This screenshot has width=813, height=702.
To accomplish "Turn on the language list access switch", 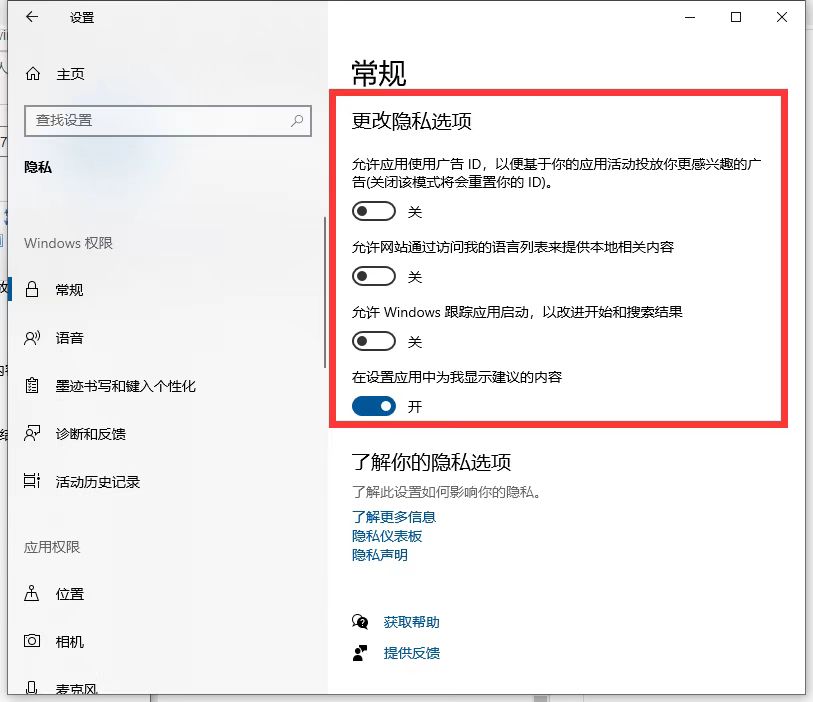I will 374,276.
